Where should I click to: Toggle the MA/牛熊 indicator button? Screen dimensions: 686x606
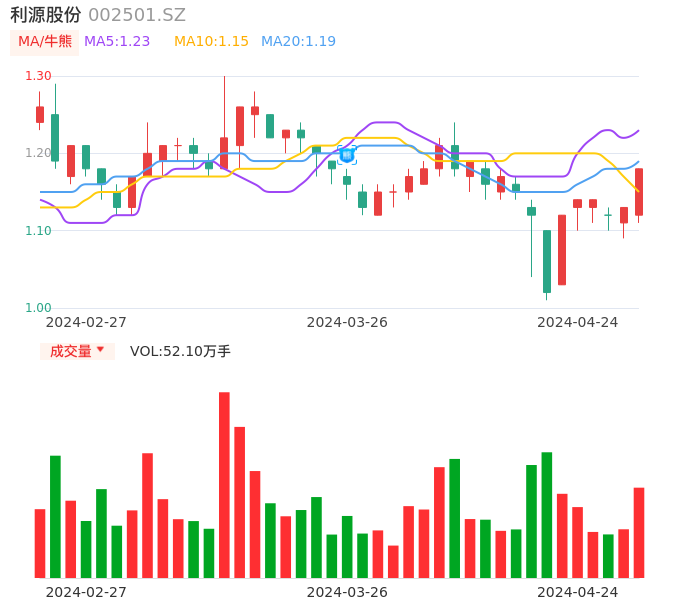pyautogui.click(x=44, y=42)
